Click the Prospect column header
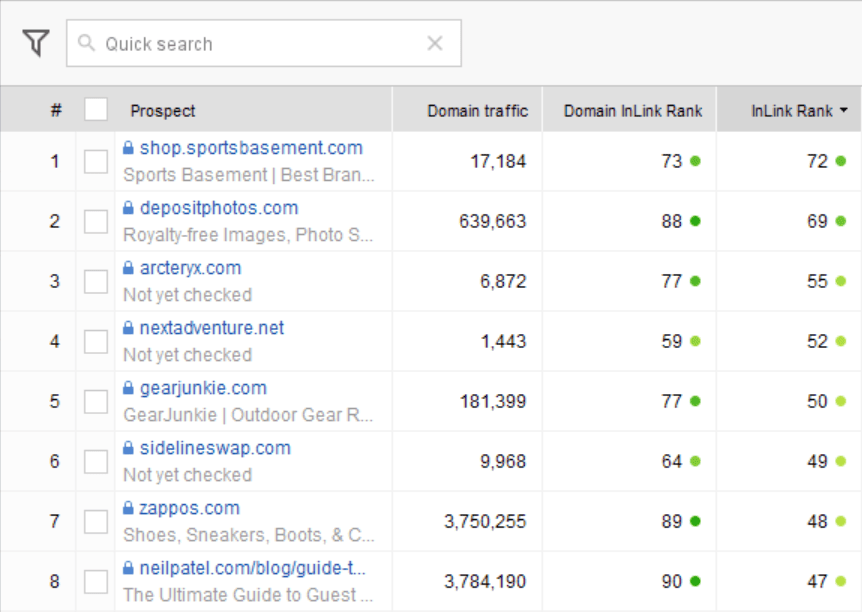The width and height of the screenshot is (862, 612). tap(163, 111)
